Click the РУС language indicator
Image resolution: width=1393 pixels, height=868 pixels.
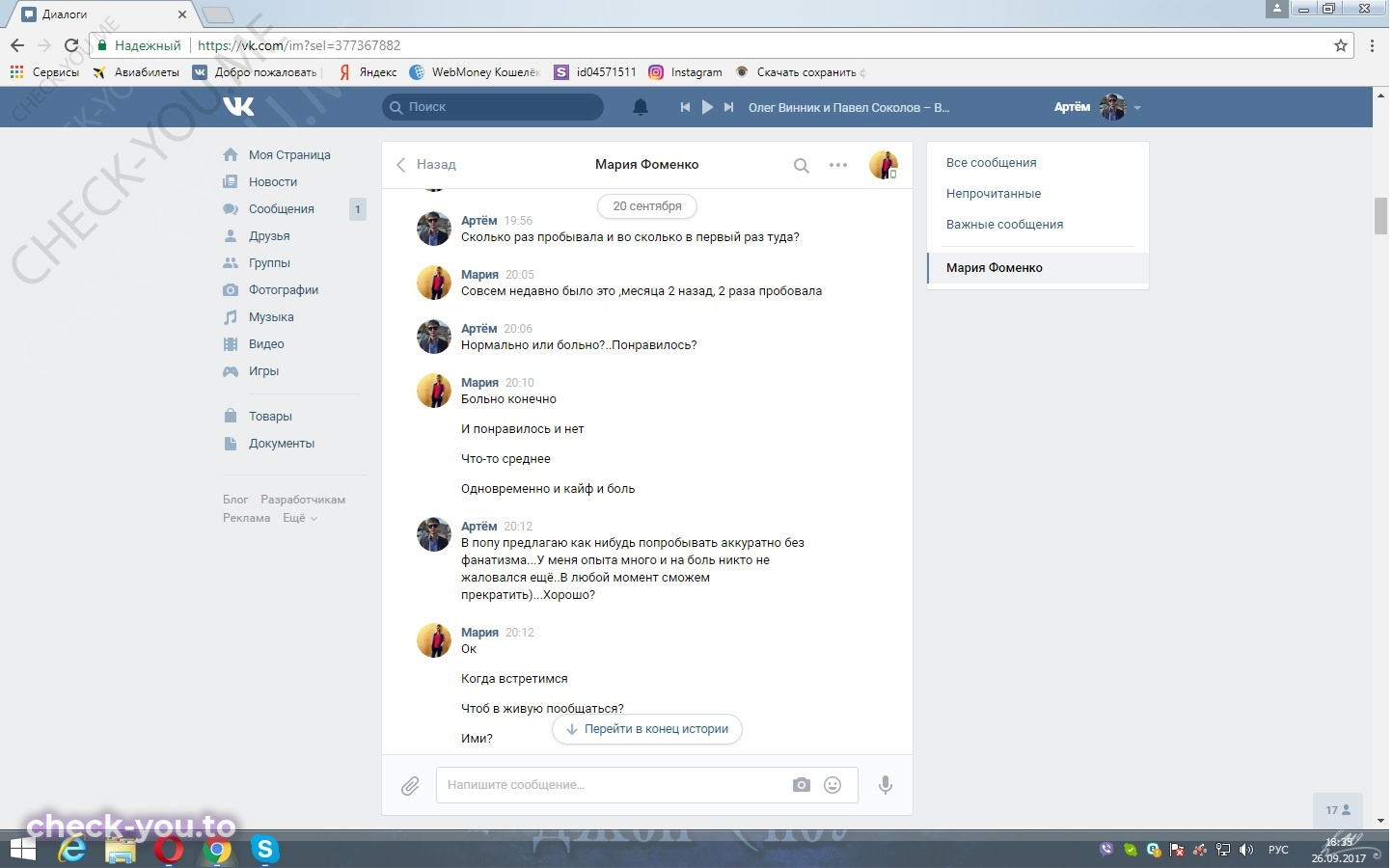click(1278, 850)
